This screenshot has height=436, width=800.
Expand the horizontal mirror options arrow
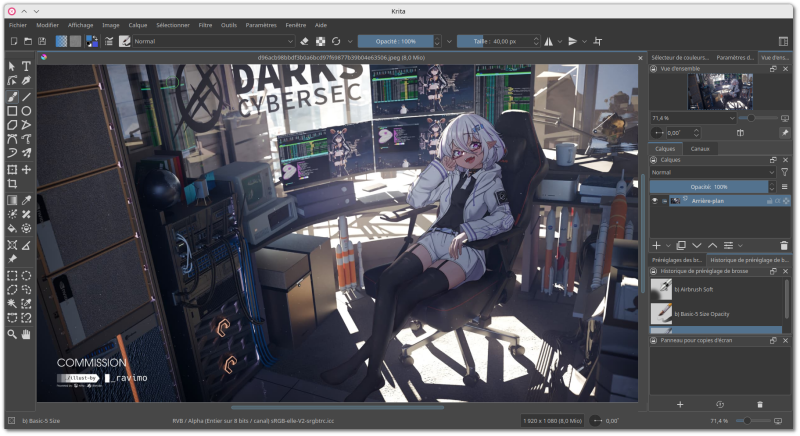click(x=560, y=41)
